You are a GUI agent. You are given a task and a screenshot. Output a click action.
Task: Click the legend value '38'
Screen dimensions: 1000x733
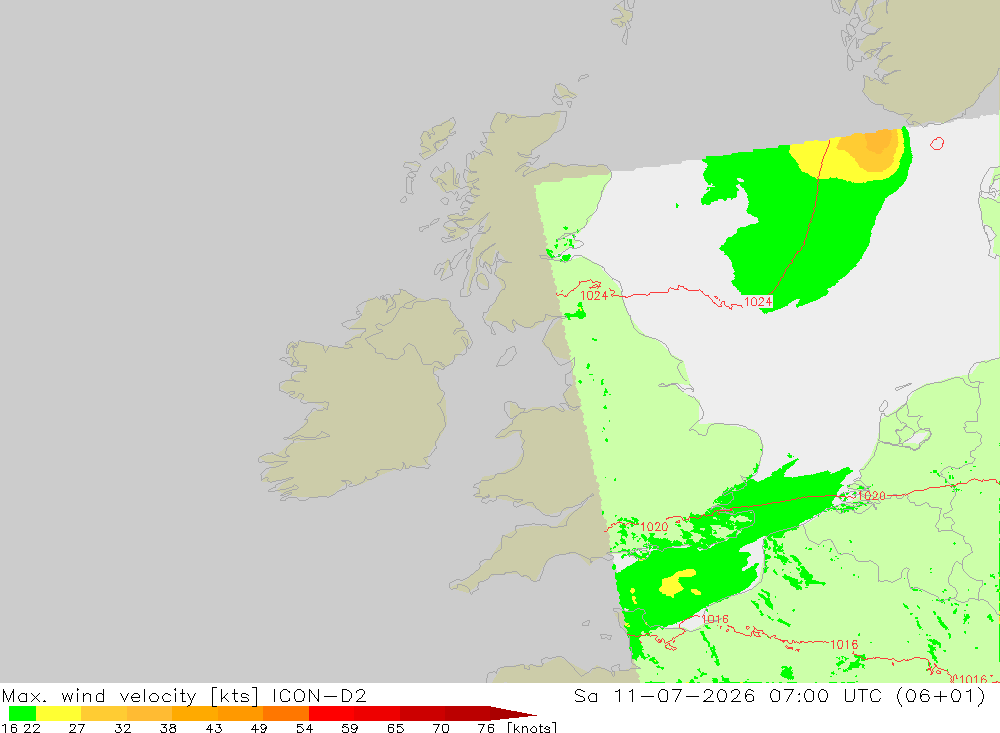click(168, 727)
